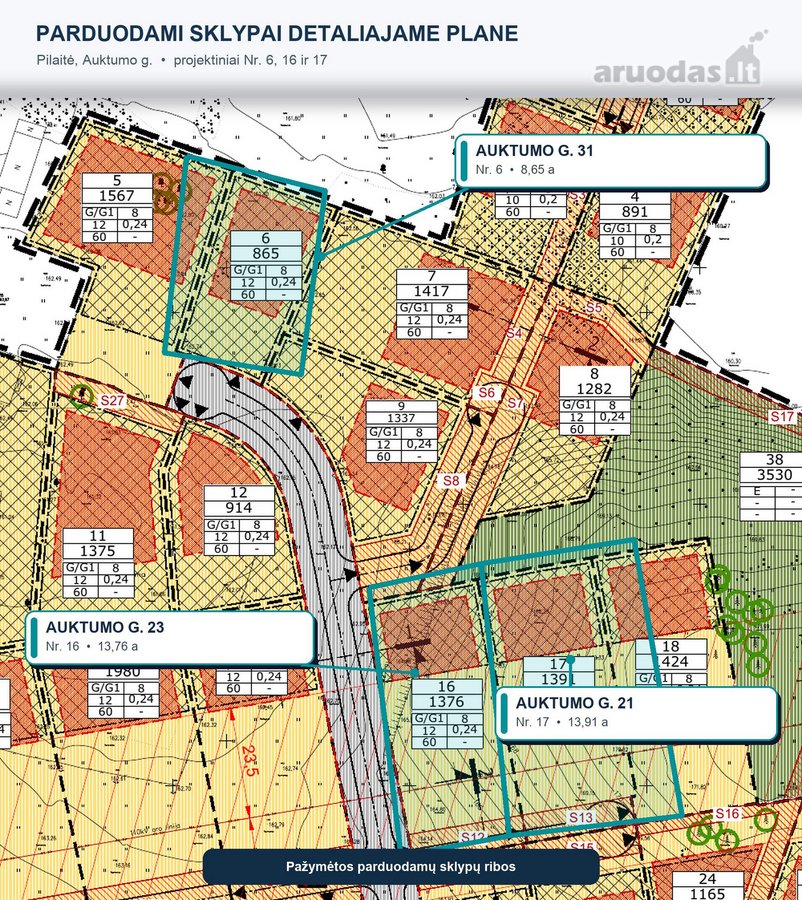Screen dimensions: 802x900
Task: Click the plot 12 table showing 914
Action: point(239,521)
